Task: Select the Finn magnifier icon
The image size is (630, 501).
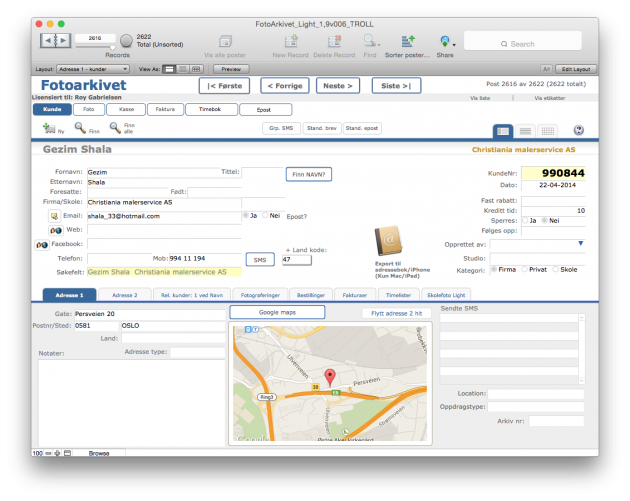Action: [x=80, y=128]
